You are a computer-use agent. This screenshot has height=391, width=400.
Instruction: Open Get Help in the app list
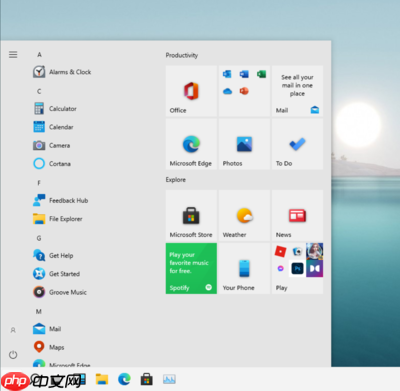pyautogui.click(x=53, y=256)
